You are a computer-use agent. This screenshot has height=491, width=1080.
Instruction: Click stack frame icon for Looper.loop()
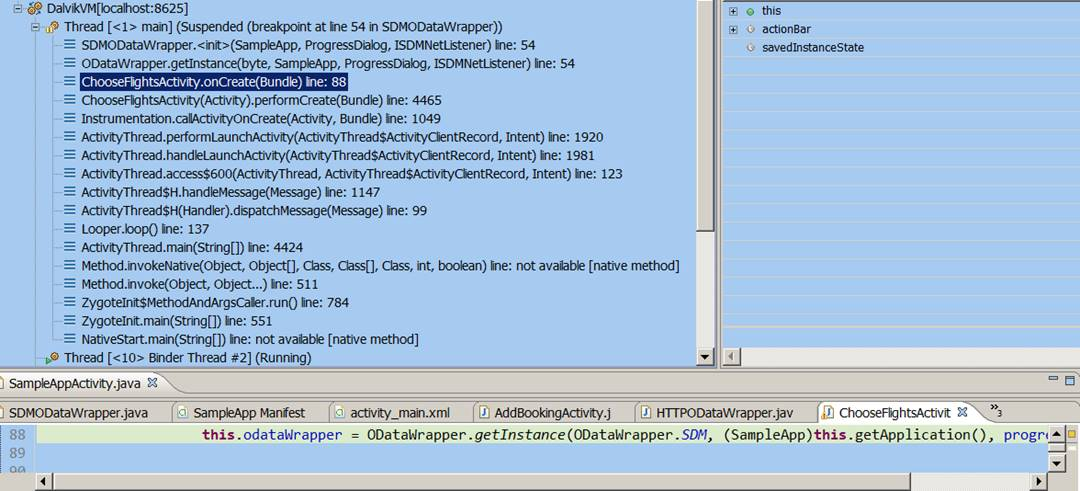[70, 229]
